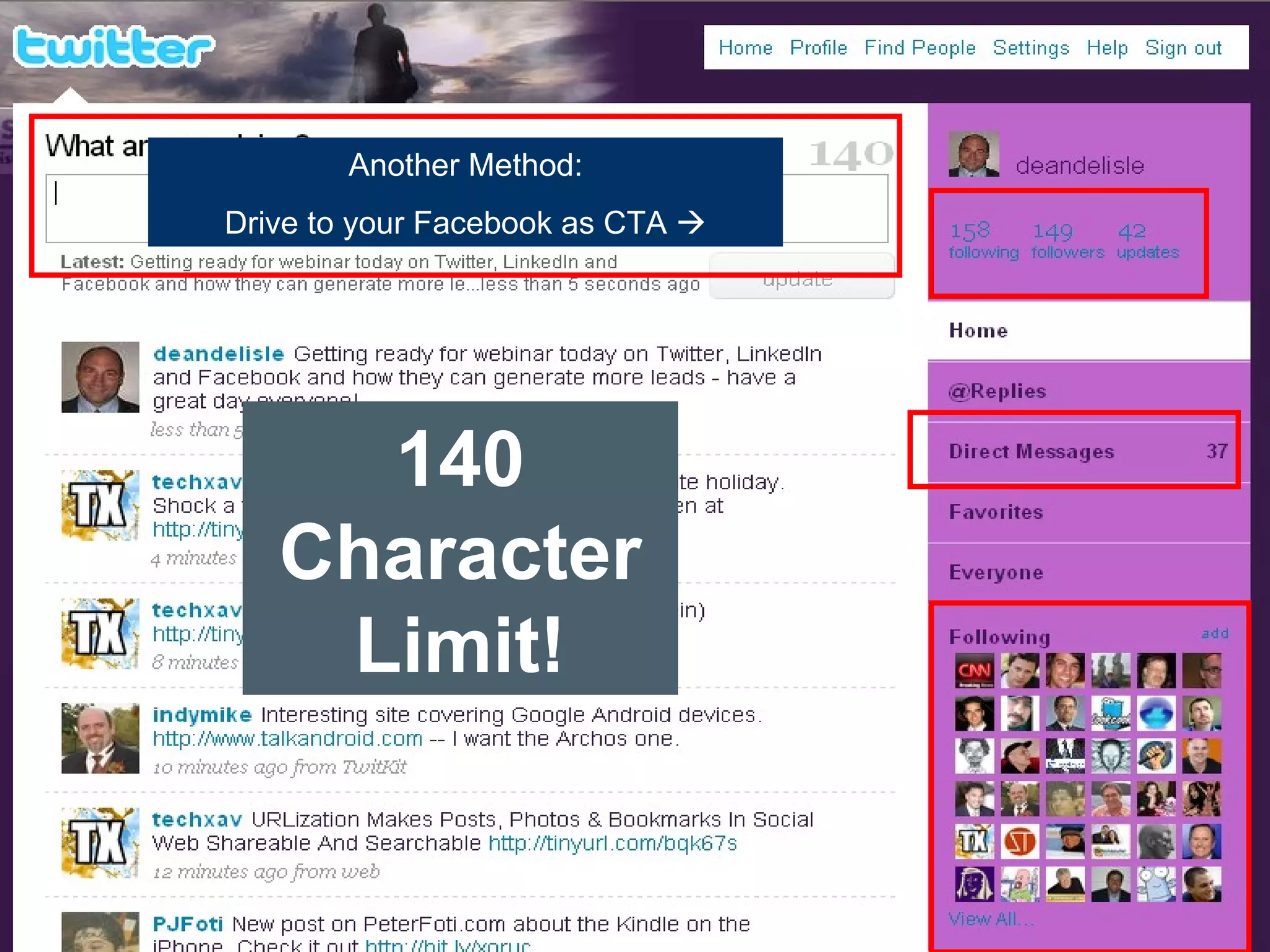The width and height of the screenshot is (1270, 952).
Task: Click View All following link
Action: click(x=991, y=919)
